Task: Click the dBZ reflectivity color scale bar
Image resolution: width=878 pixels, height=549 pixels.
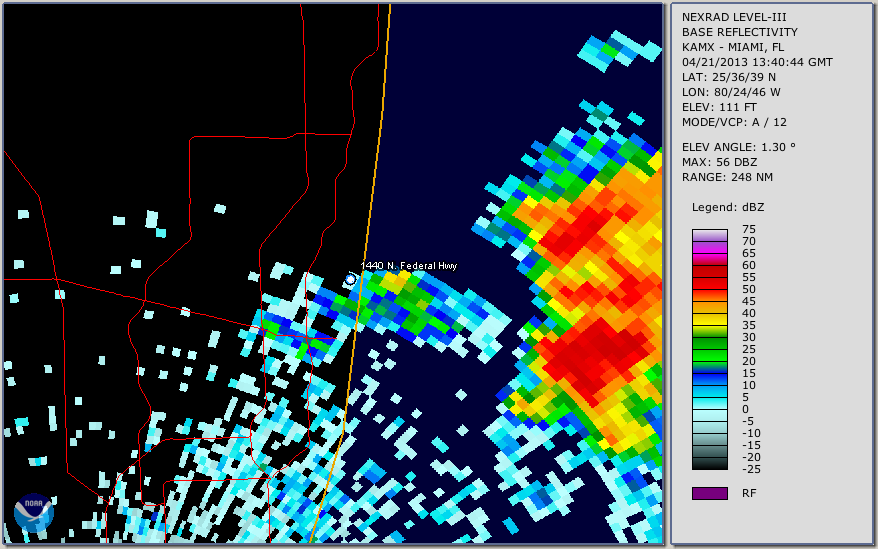Action: 709,349
